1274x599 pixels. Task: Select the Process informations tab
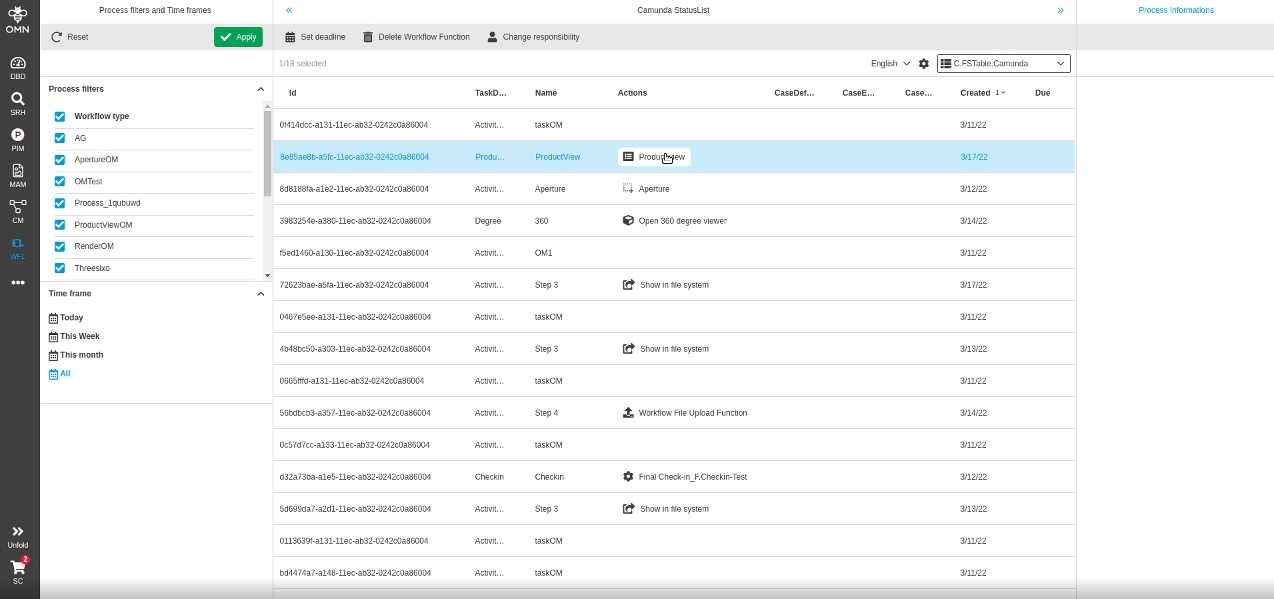click(x=1175, y=10)
